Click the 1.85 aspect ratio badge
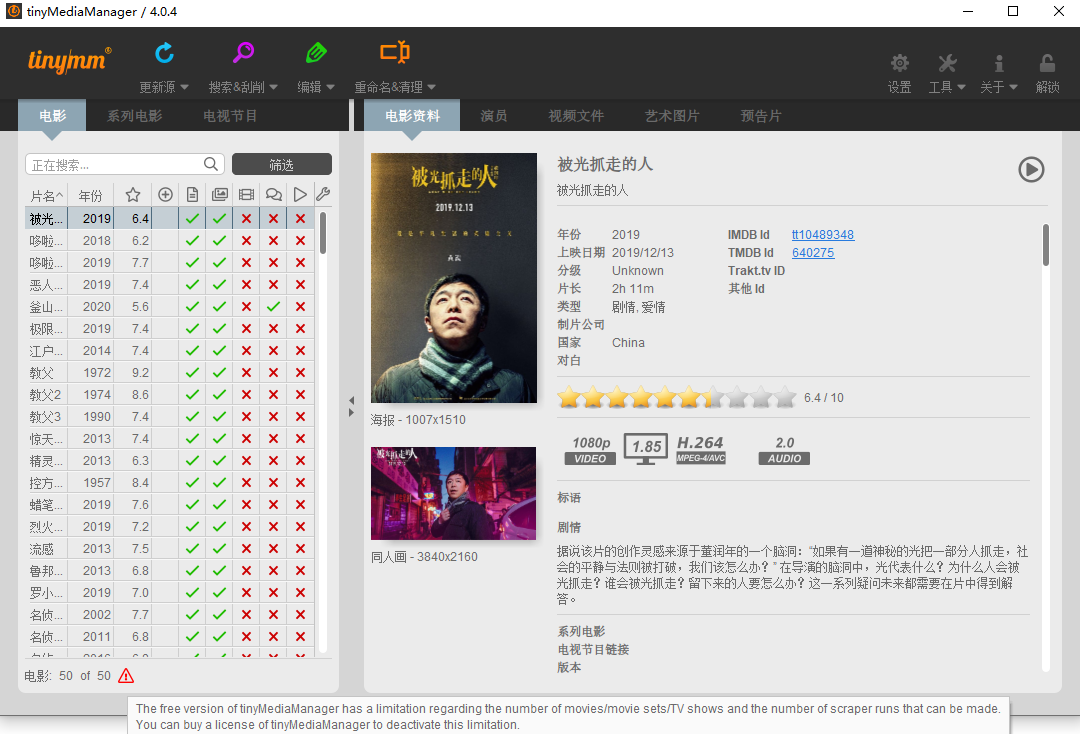Image resolution: width=1080 pixels, height=734 pixels. (x=646, y=449)
